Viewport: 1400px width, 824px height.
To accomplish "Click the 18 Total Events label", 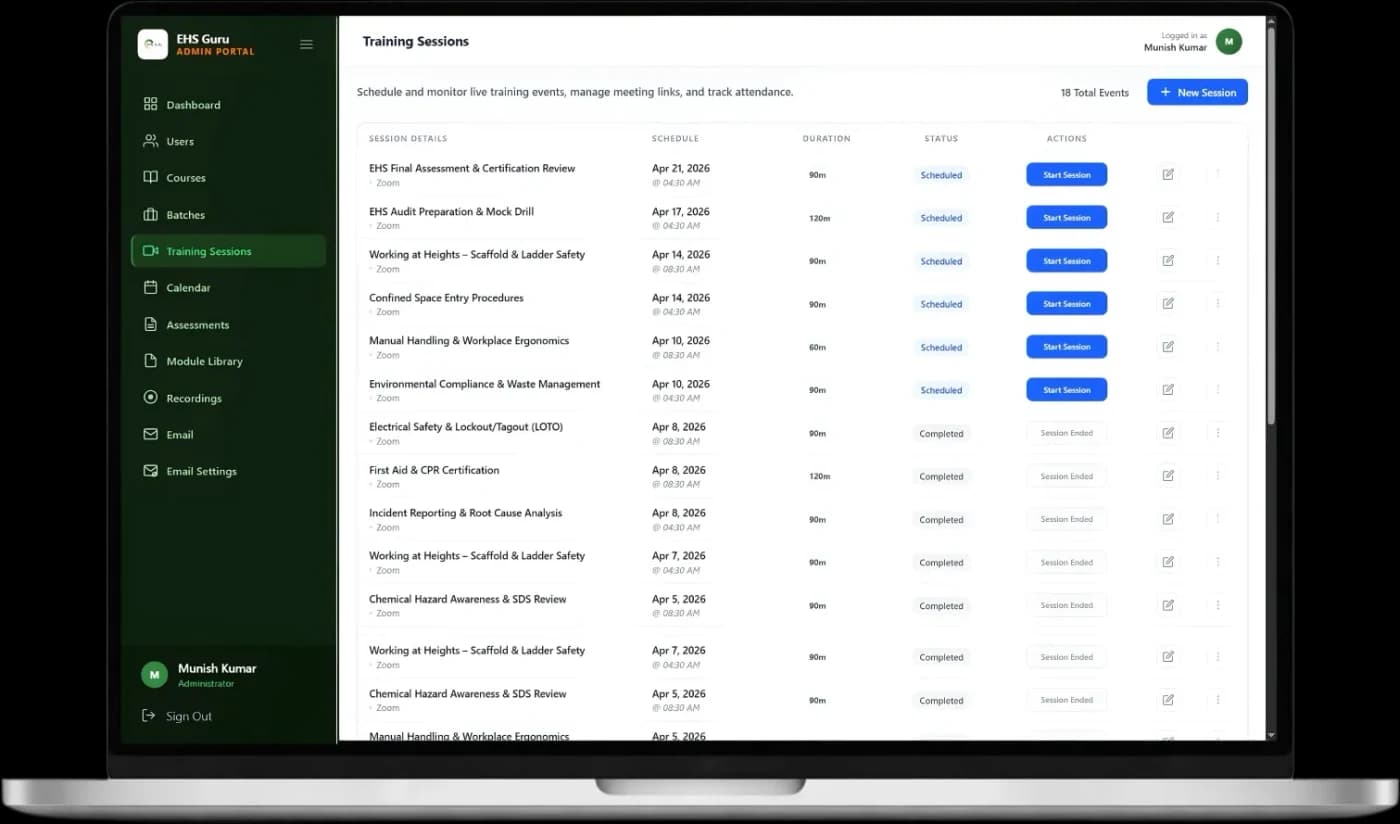I will click(x=1095, y=93).
